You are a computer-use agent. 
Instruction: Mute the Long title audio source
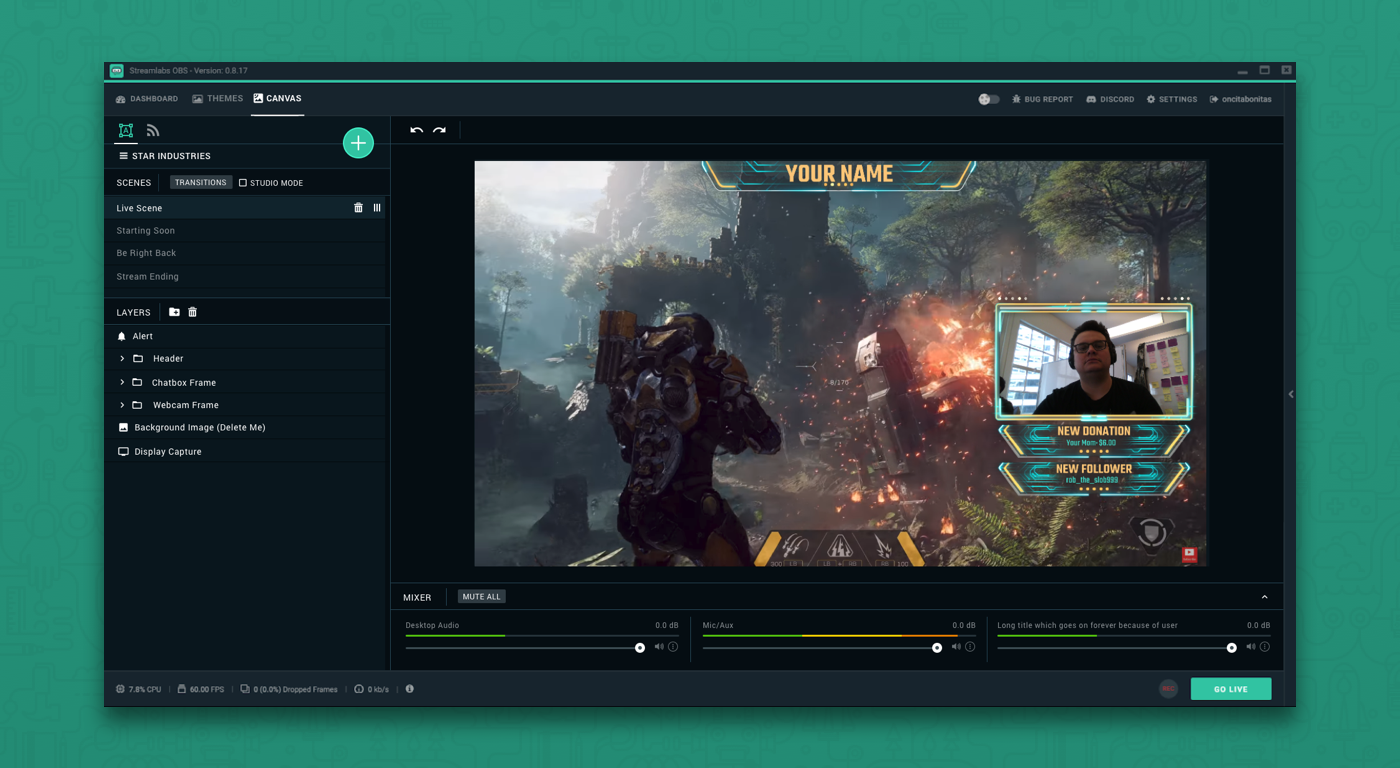pyautogui.click(x=1251, y=647)
